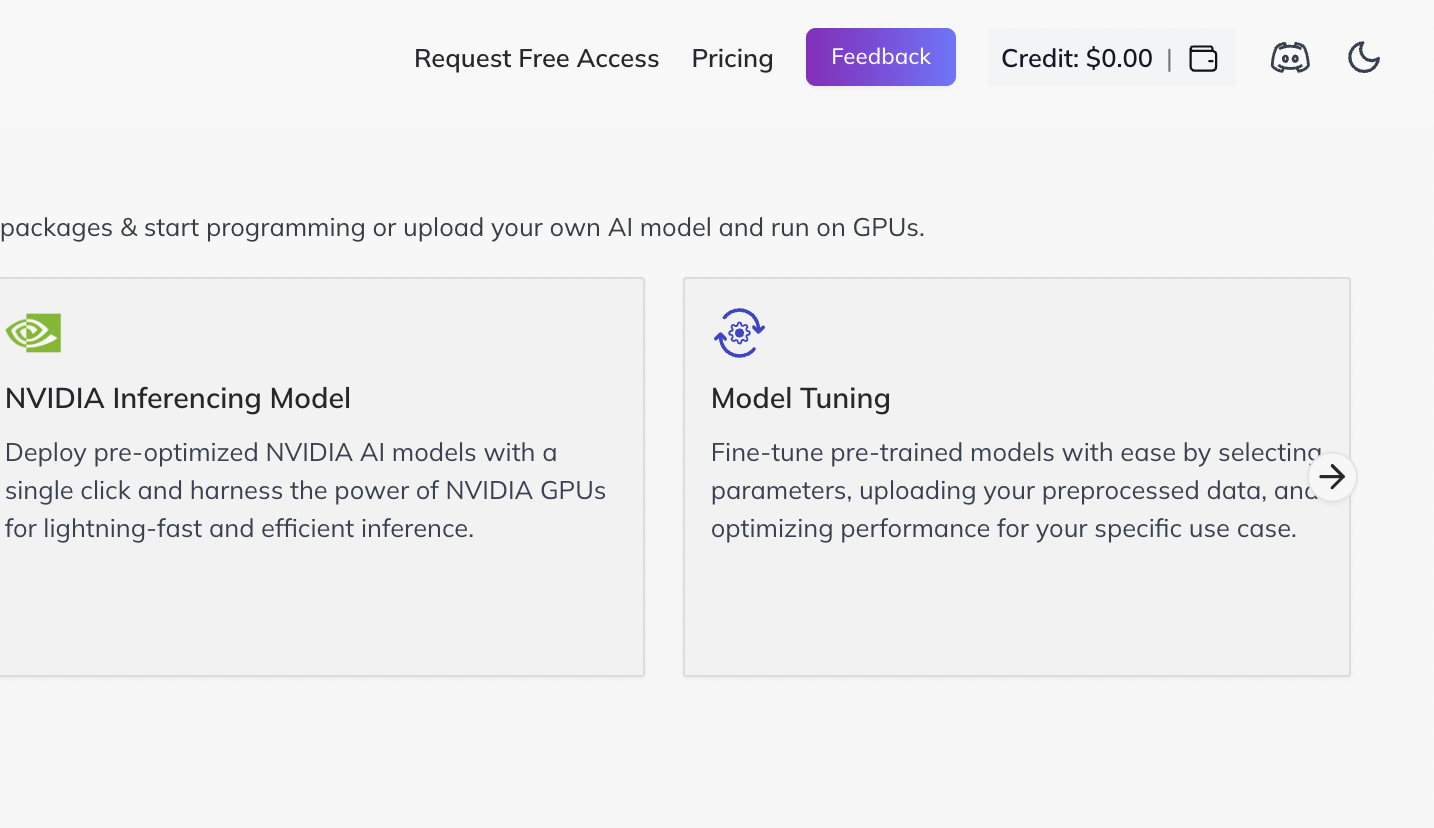Click empty space inside the NVIDIA card
Viewport: 1434px width, 828px height.
click(x=320, y=610)
